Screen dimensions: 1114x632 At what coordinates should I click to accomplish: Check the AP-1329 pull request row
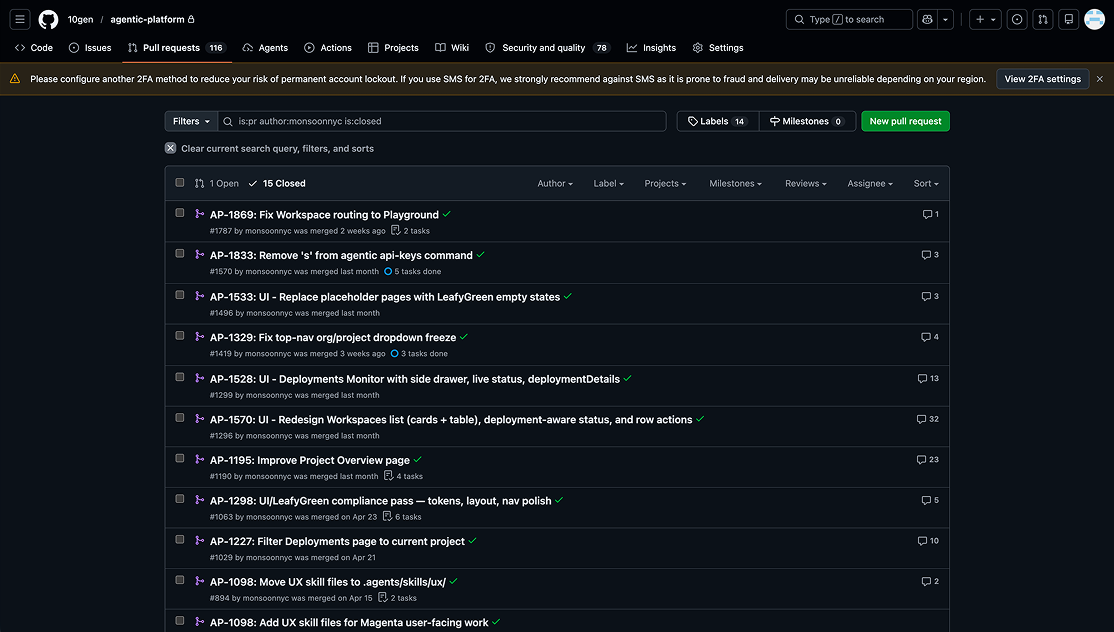pyautogui.click(x=180, y=335)
